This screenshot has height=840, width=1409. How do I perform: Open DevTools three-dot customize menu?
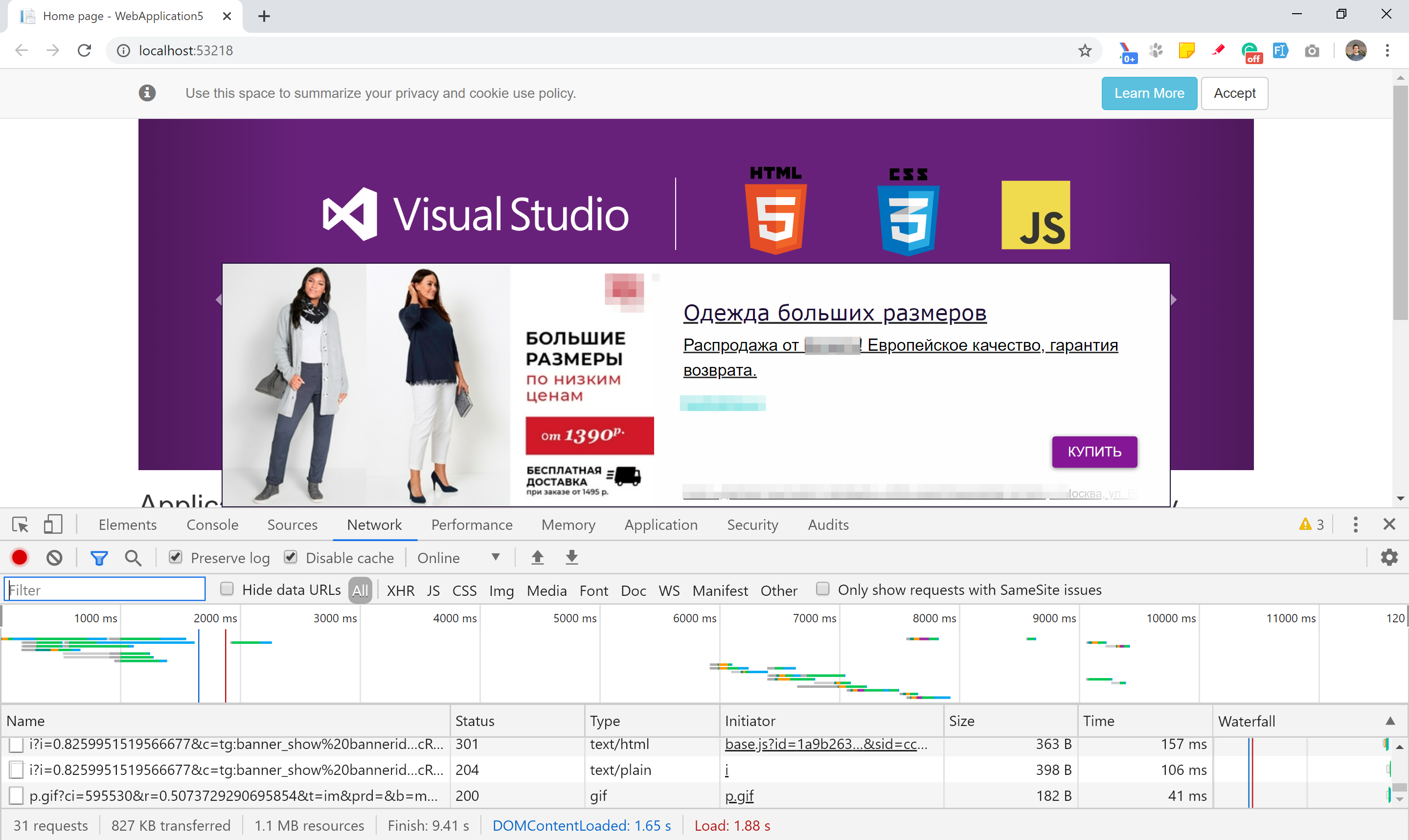pyautogui.click(x=1355, y=524)
